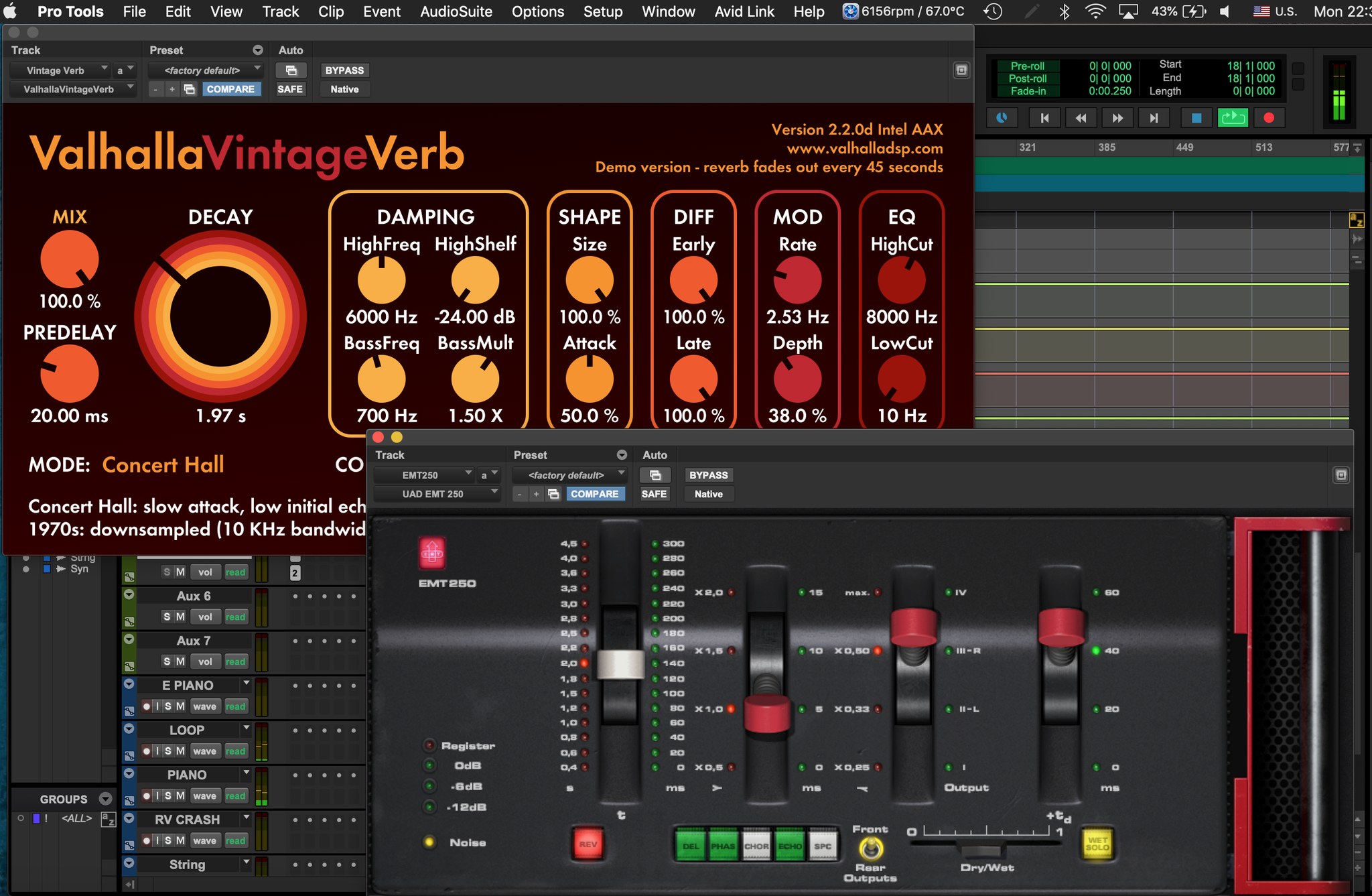1372x896 pixels.
Task: Click the Pre-roll button in transport
Action: click(x=1027, y=66)
